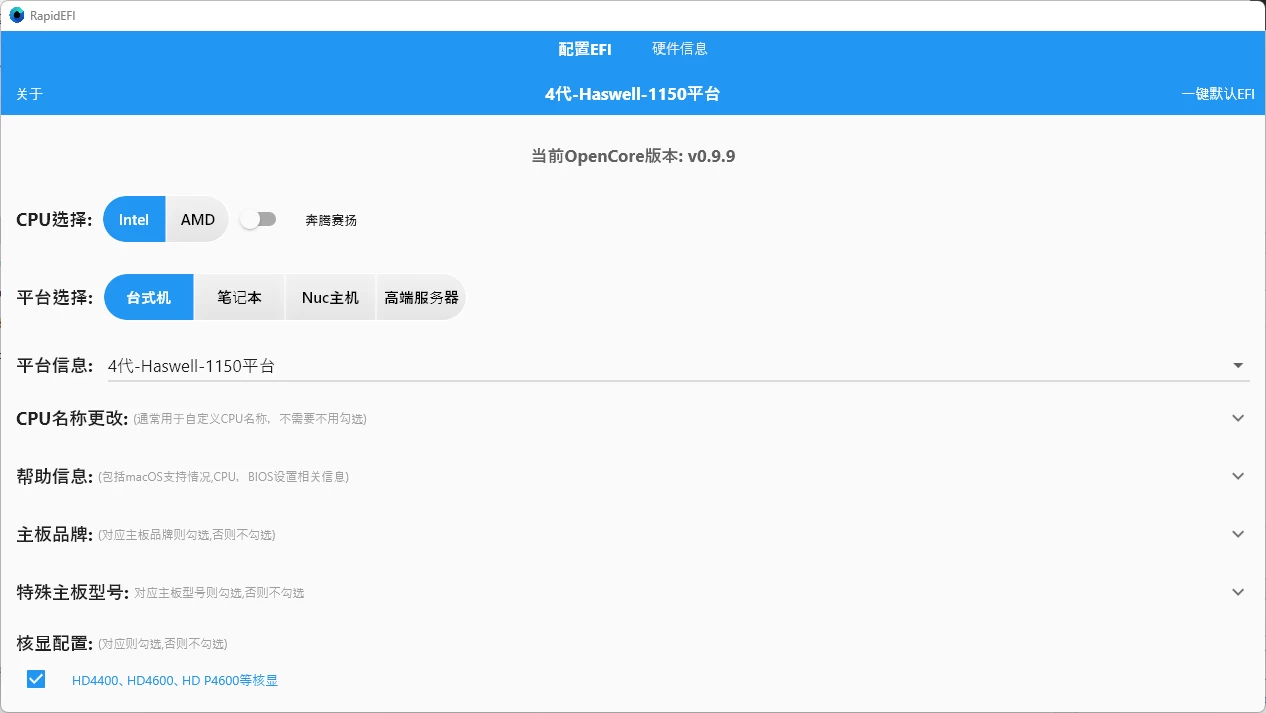Expand the 帮助信息 section chevron

pos(1238,476)
